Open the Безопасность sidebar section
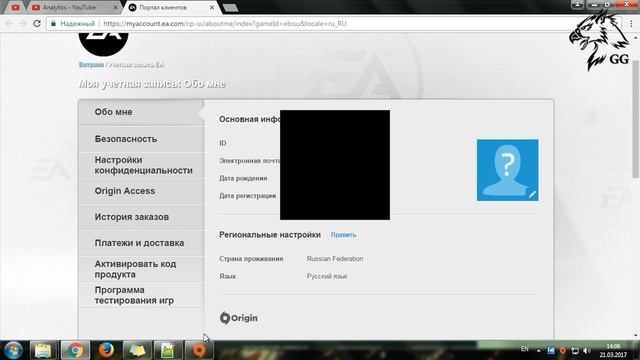This screenshot has height=360, width=640. click(x=141, y=139)
